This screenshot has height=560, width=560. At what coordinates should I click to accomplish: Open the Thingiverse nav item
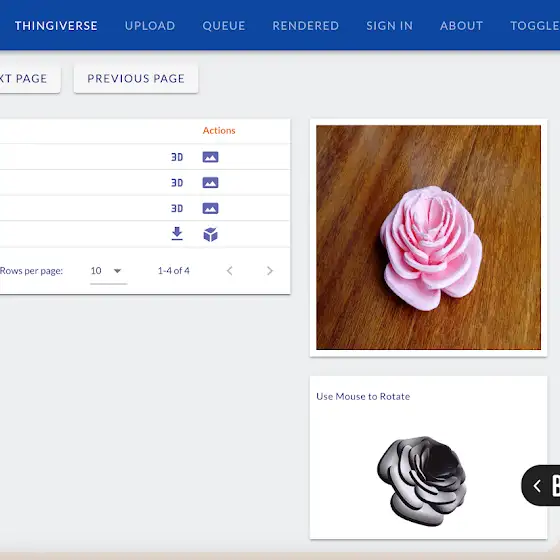(x=56, y=26)
